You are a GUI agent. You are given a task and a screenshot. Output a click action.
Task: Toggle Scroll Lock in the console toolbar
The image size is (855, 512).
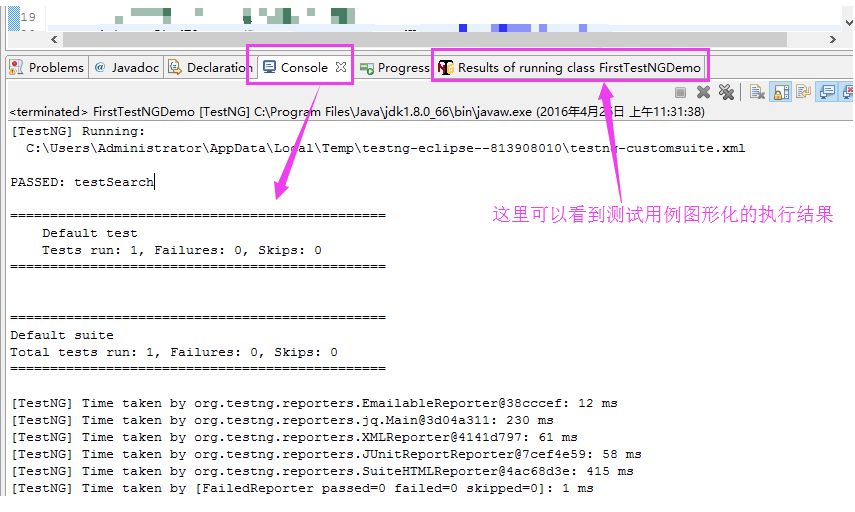781,92
